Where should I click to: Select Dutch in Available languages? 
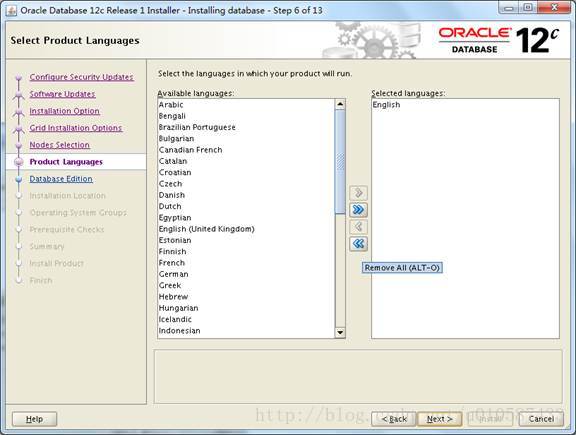click(246, 206)
